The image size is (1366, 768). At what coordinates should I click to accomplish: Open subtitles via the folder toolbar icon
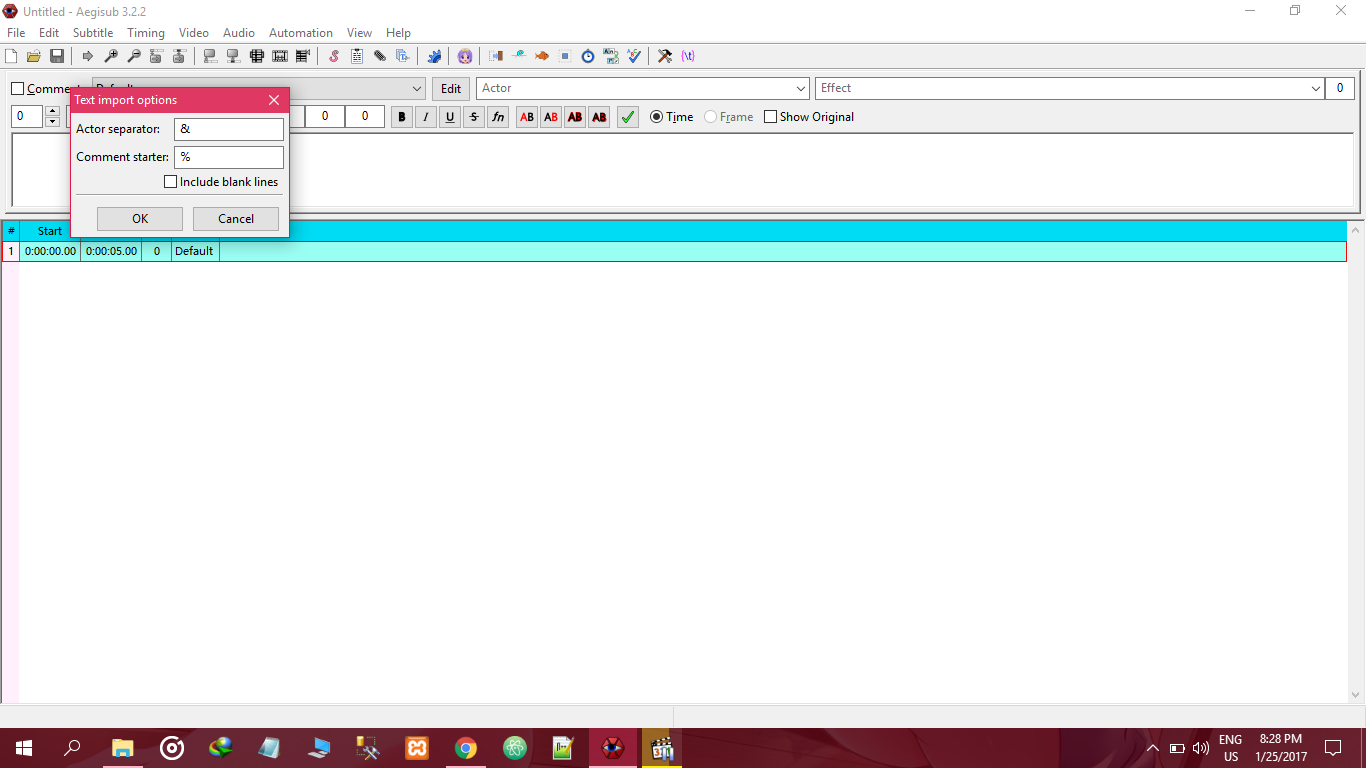point(34,56)
